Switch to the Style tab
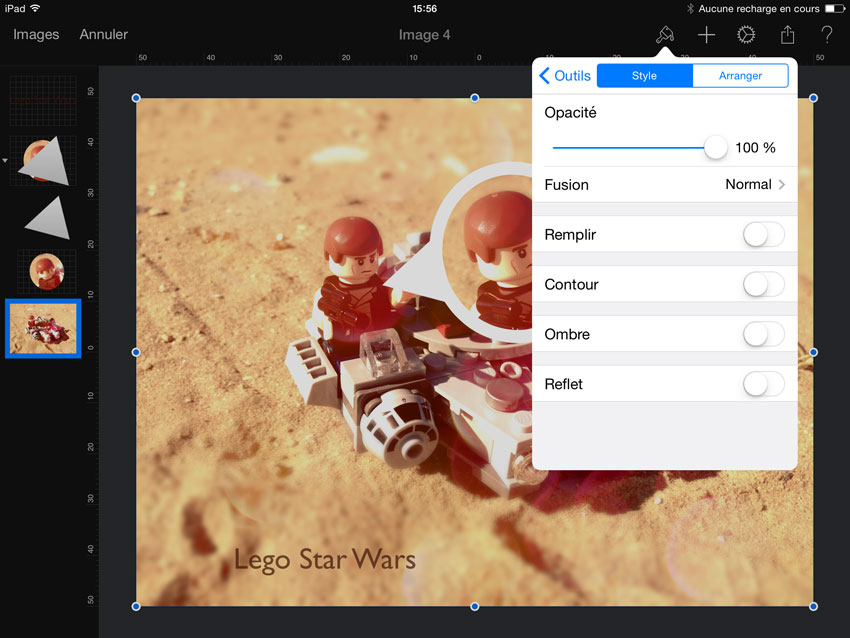Image resolution: width=850 pixels, height=638 pixels. coord(645,75)
